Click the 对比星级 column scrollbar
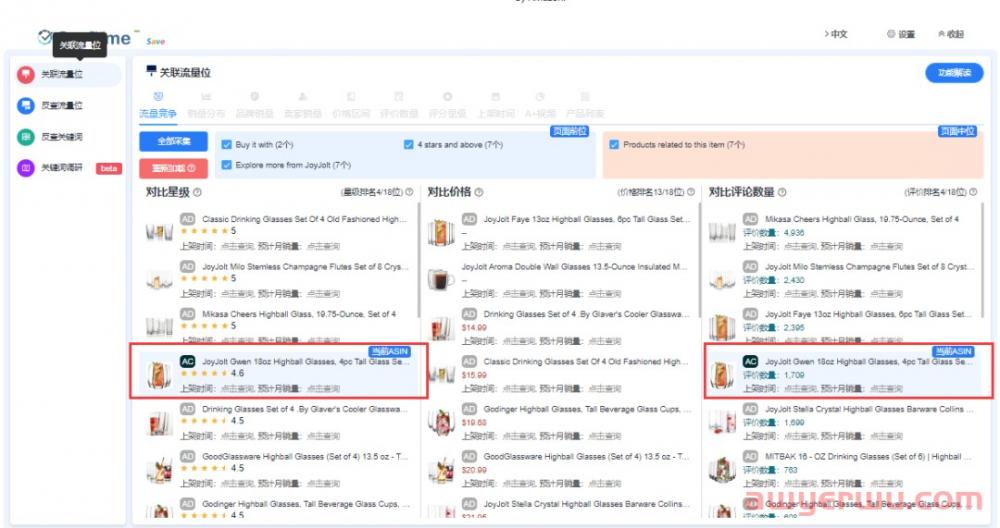Viewport: 1000px width, 528px height. (419, 260)
